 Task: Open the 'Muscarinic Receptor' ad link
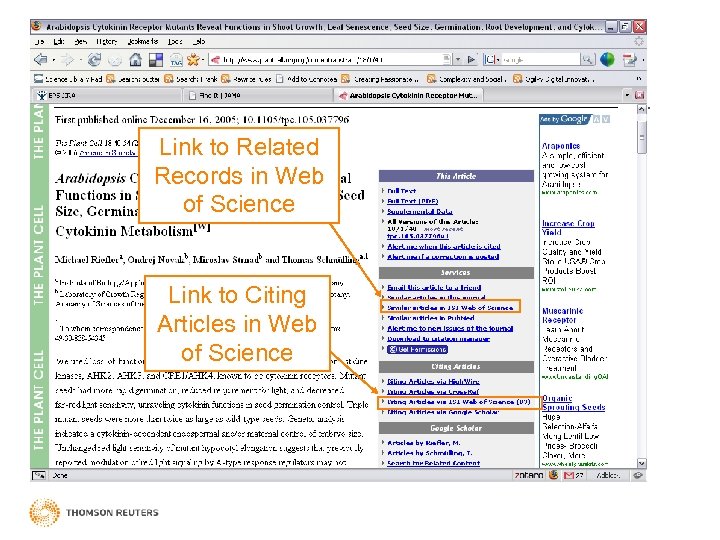click(x=562, y=315)
